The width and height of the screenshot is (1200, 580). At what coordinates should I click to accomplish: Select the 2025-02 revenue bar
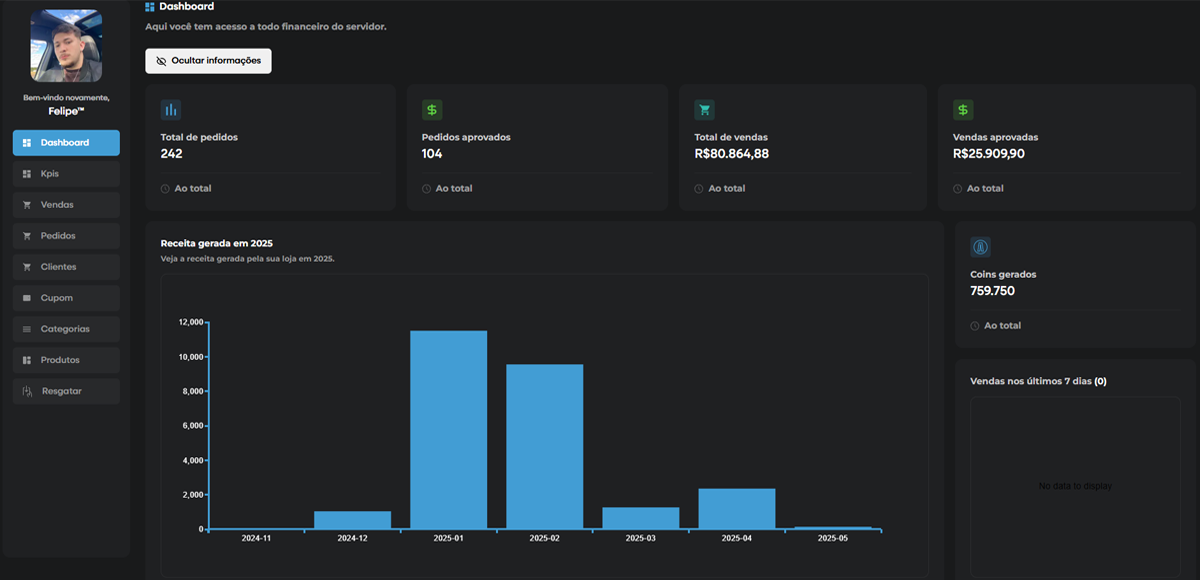544,447
